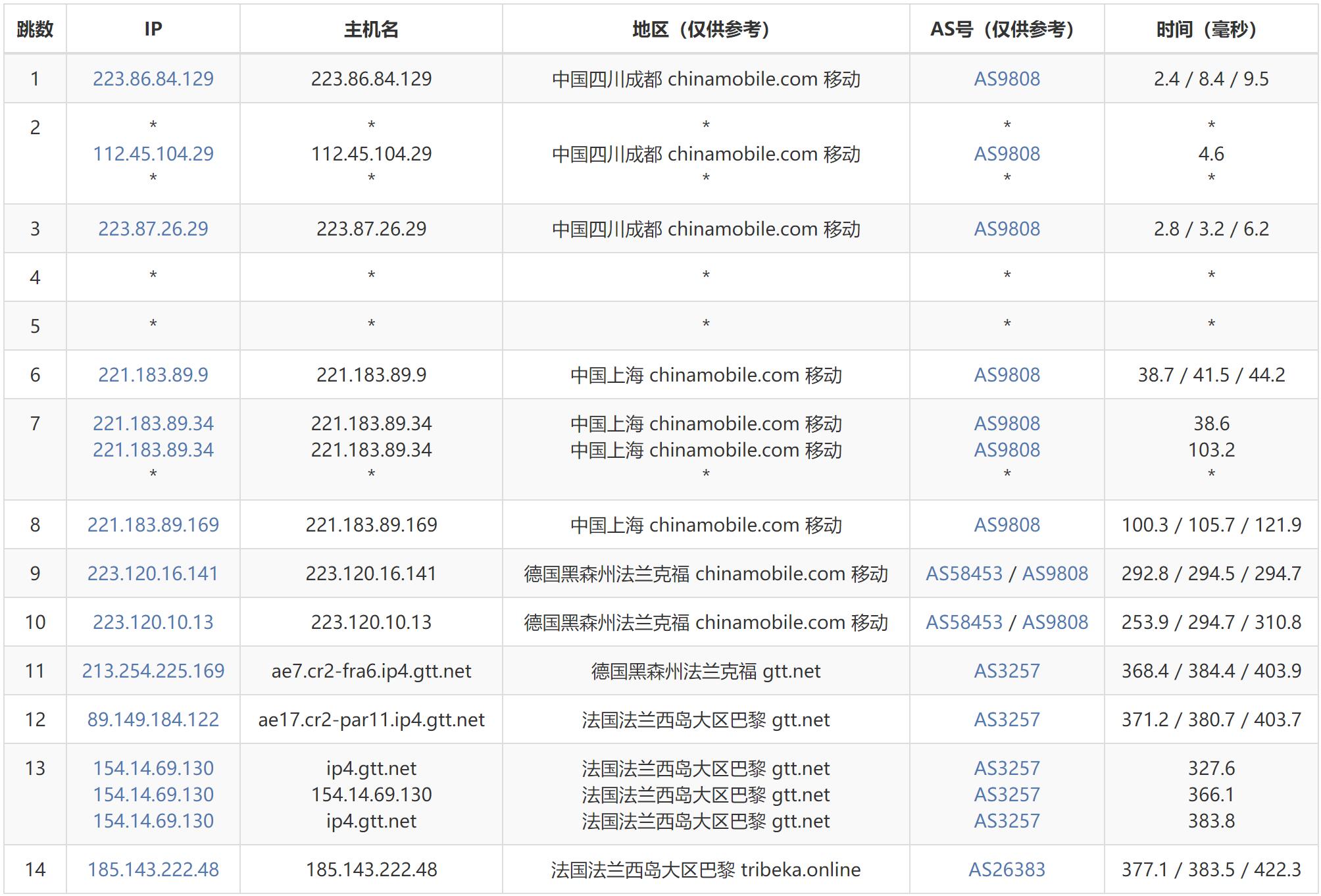Click AS3257 link in hop 12 row

tap(1007, 720)
